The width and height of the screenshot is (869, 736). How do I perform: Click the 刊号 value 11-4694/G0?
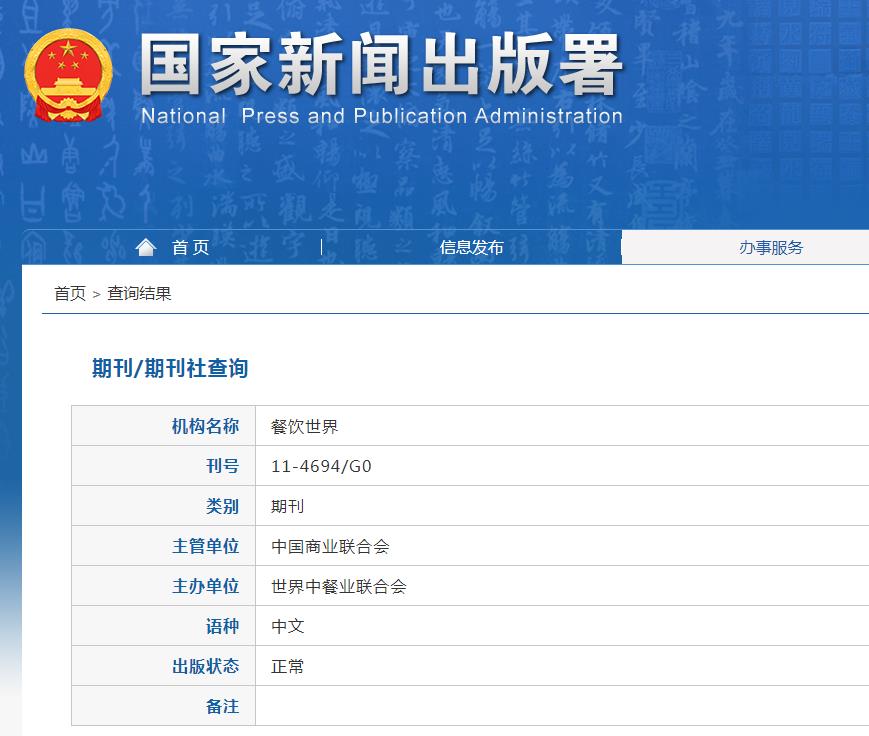321,467
